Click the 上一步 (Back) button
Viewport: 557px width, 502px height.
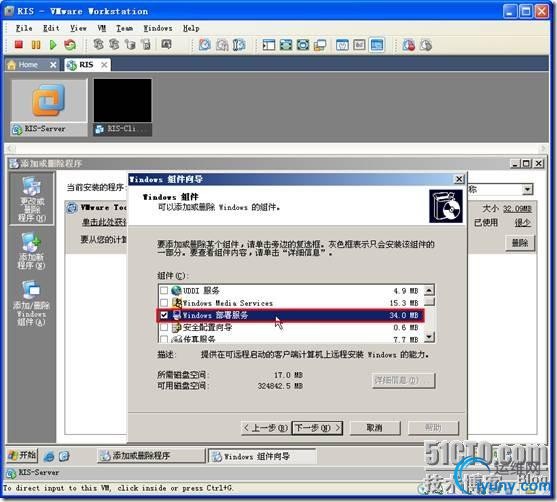(266, 428)
